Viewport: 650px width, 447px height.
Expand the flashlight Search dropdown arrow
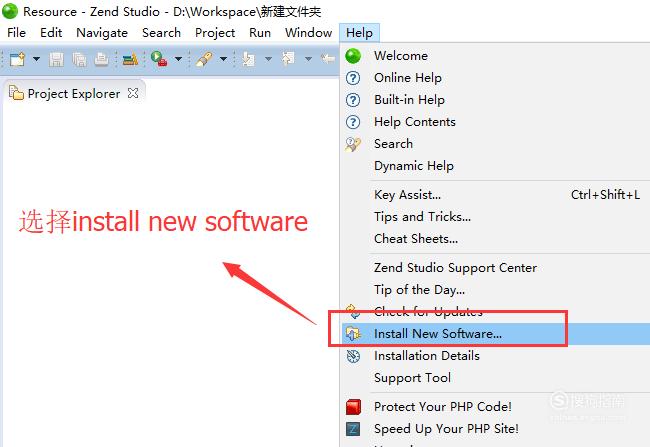[x=223, y=59]
